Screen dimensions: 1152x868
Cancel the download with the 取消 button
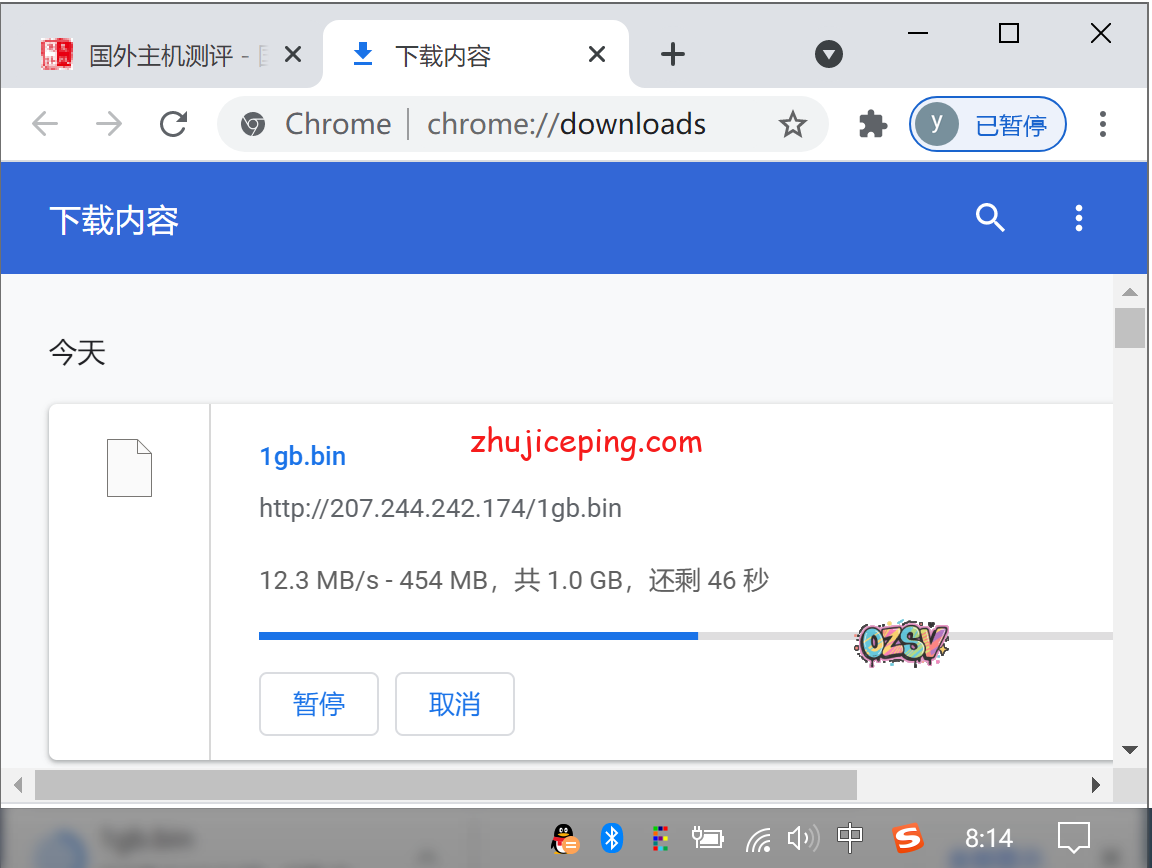(x=454, y=704)
